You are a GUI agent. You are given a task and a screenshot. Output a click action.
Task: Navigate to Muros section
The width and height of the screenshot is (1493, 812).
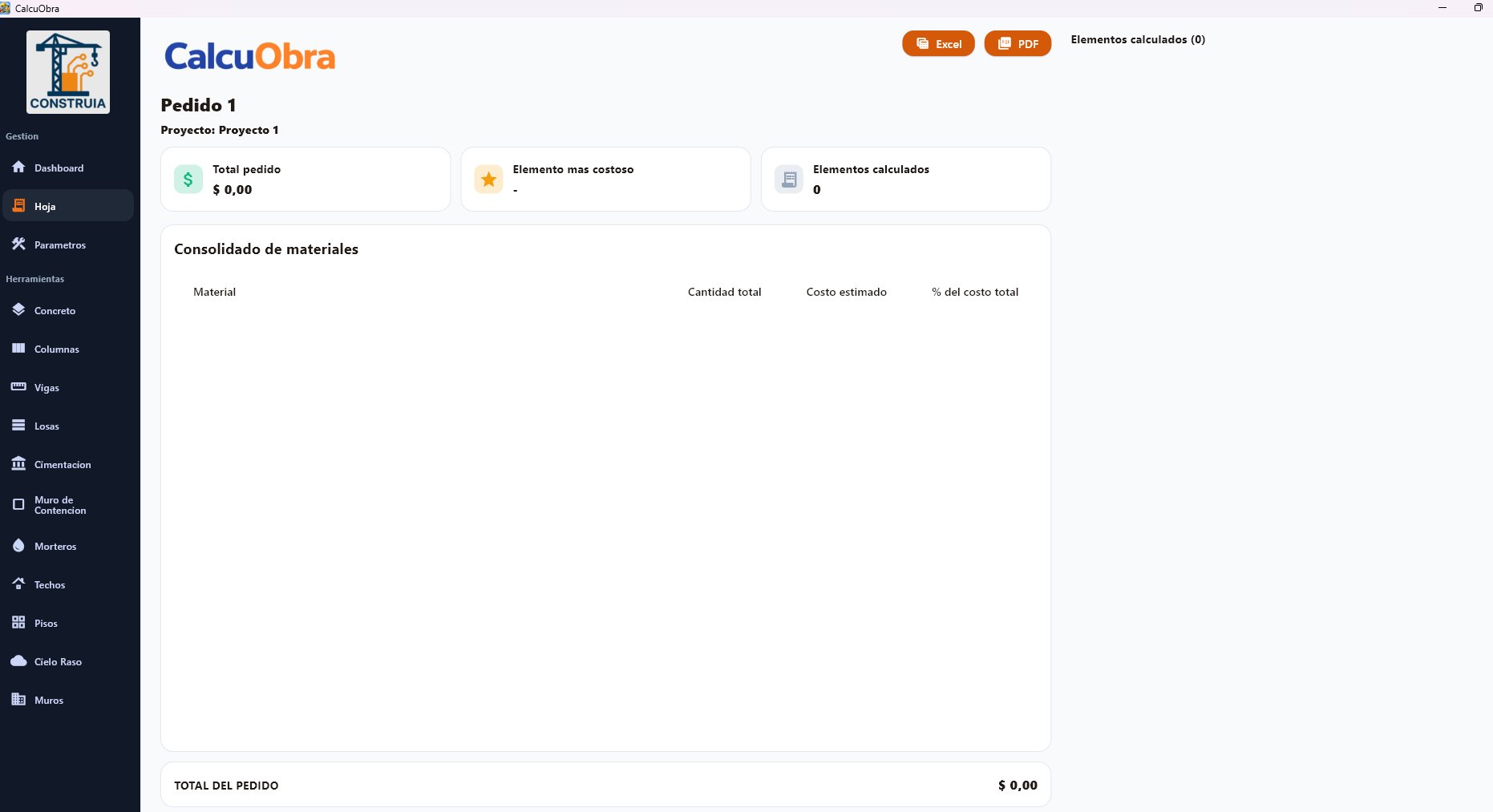click(x=48, y=700)
